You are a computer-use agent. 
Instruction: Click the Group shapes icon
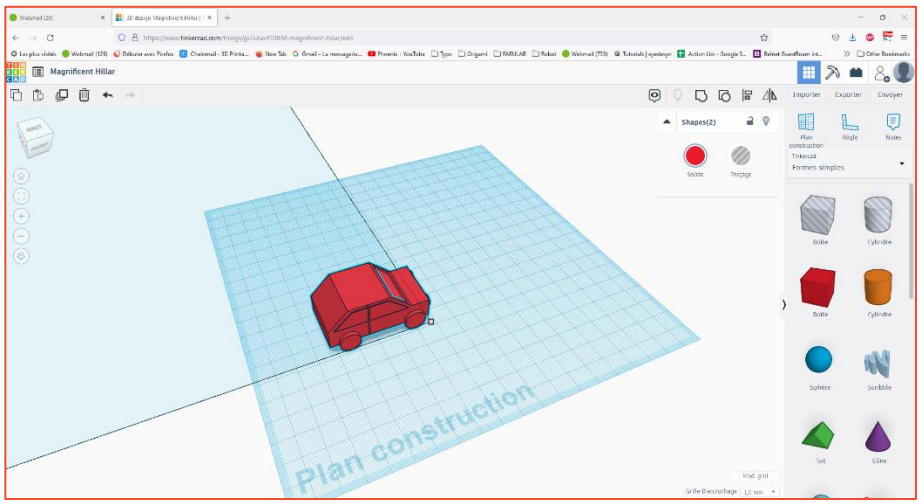(701, 95)
